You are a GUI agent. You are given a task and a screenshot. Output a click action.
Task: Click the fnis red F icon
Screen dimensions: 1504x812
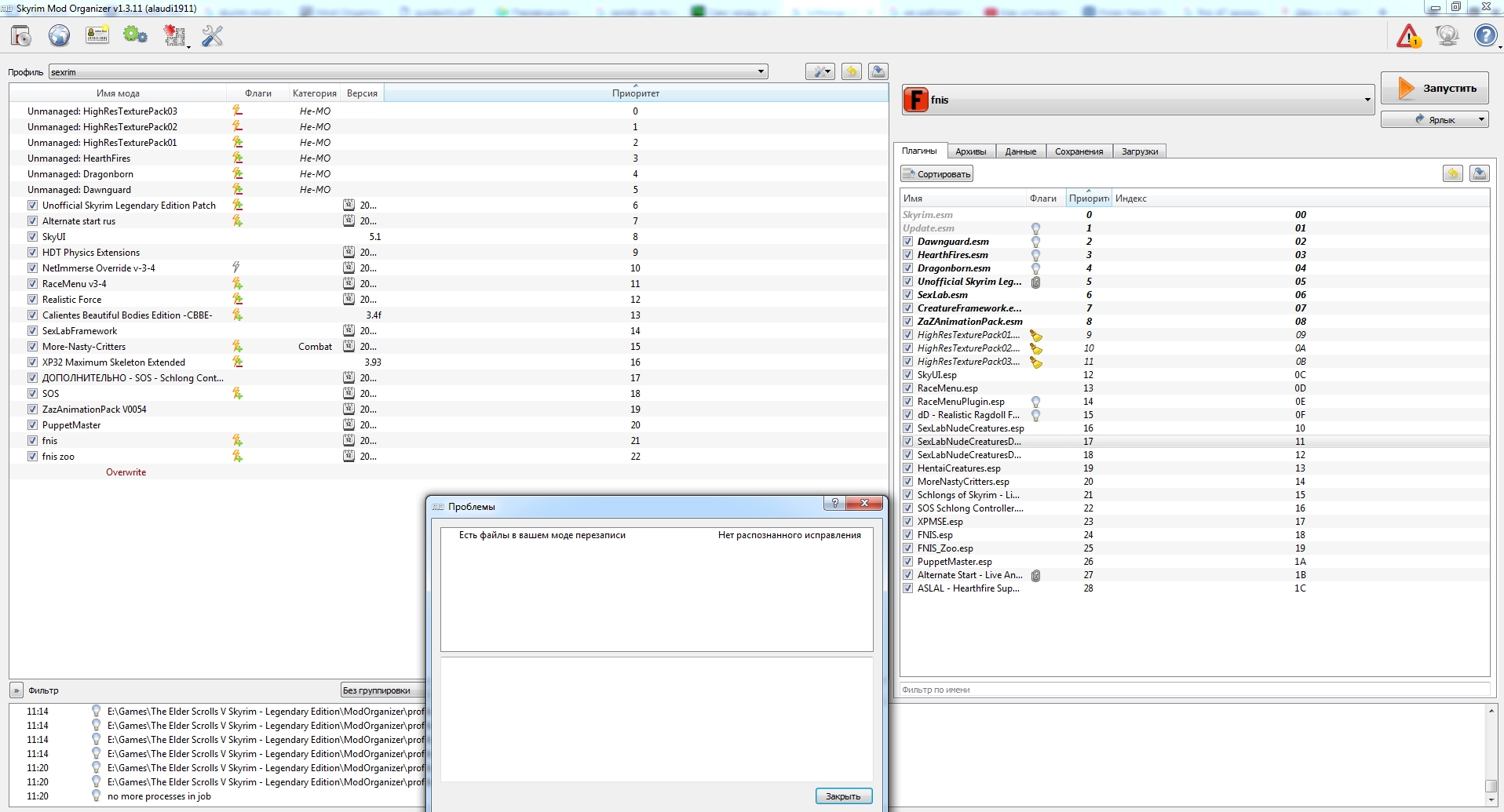pos(915,100)
